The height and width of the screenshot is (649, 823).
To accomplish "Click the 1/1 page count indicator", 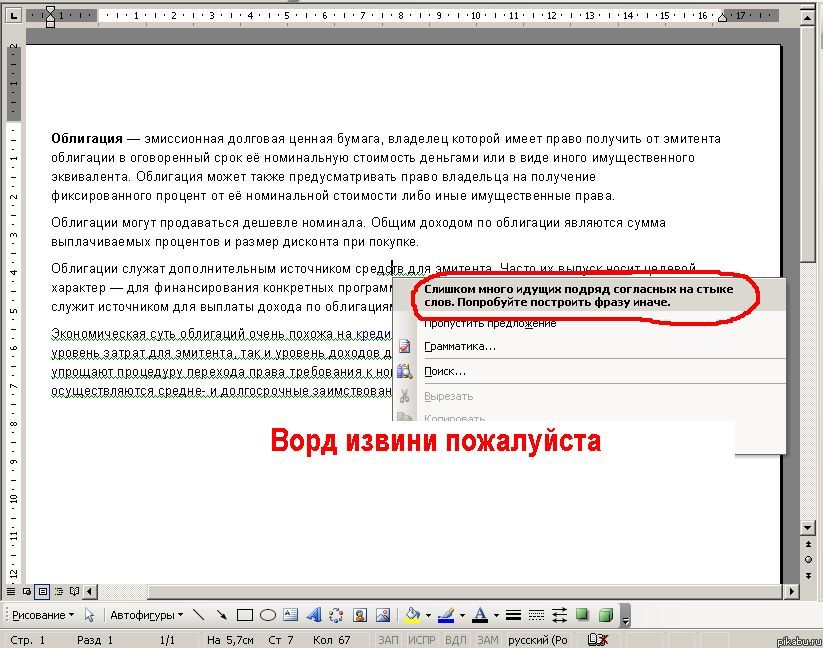I will (x=167, y=640).
